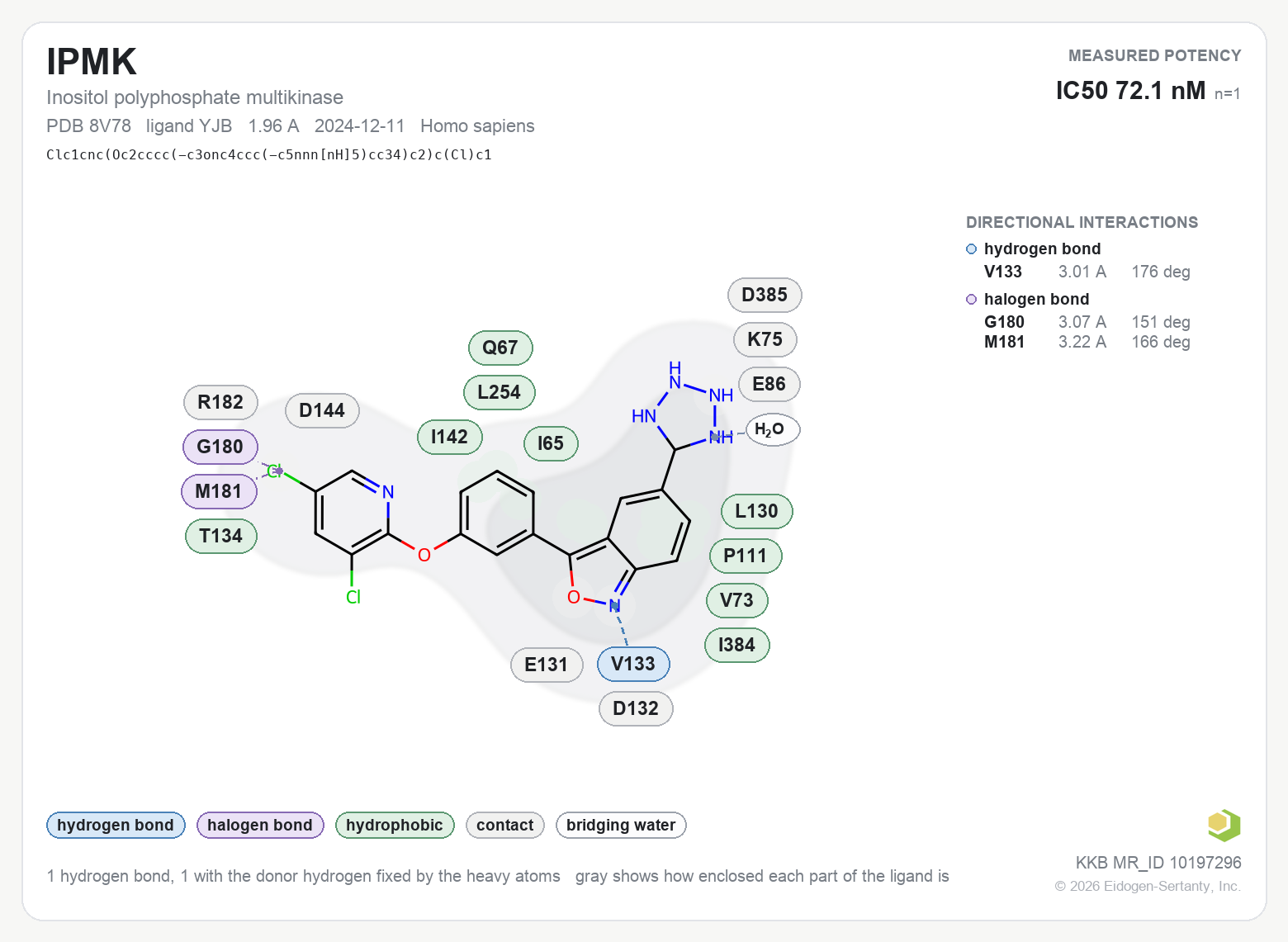Click the I384 residue label
1288x942 pixels.
[x=737, y=645]
